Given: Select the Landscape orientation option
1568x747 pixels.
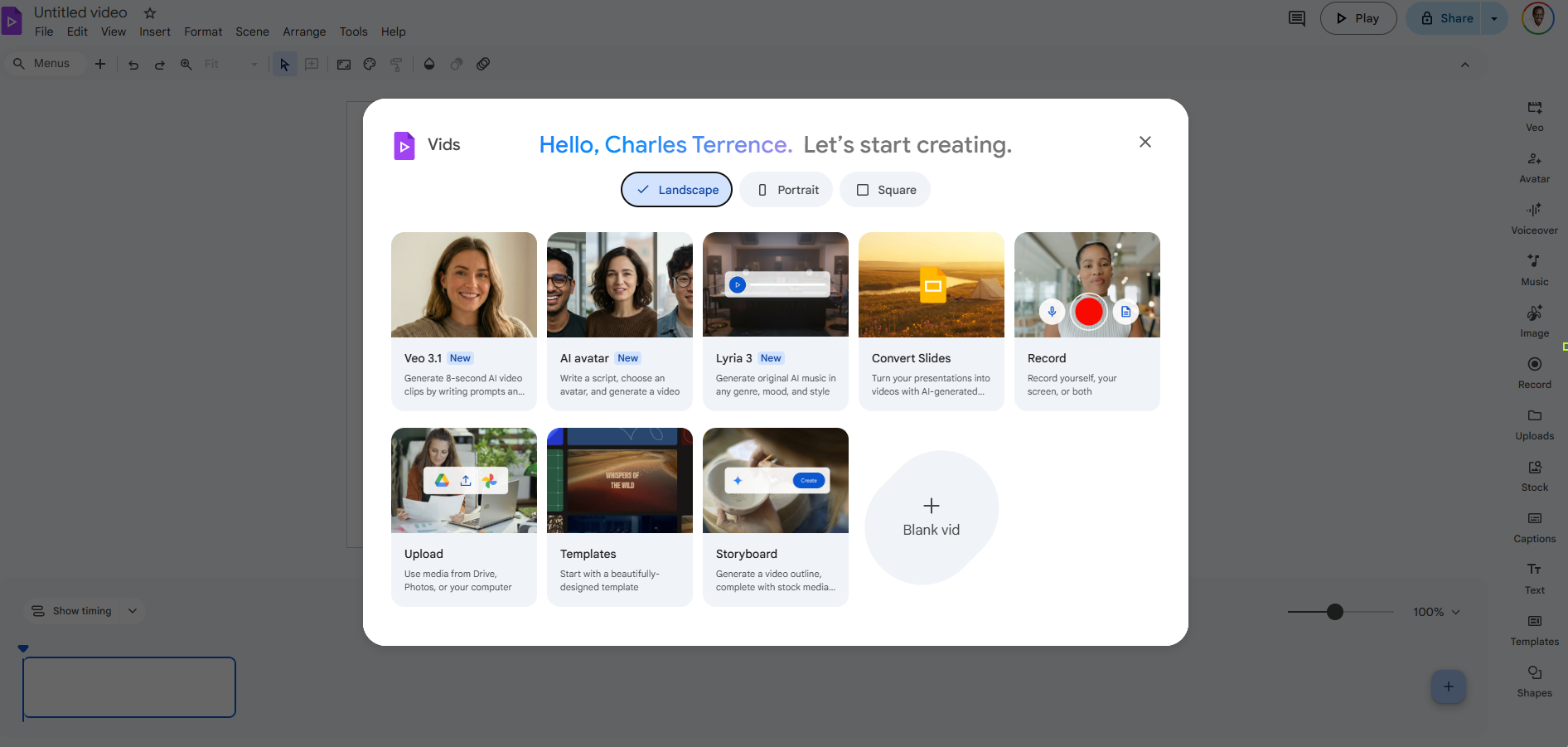Looking at the screenshot, I should (676, 190).
